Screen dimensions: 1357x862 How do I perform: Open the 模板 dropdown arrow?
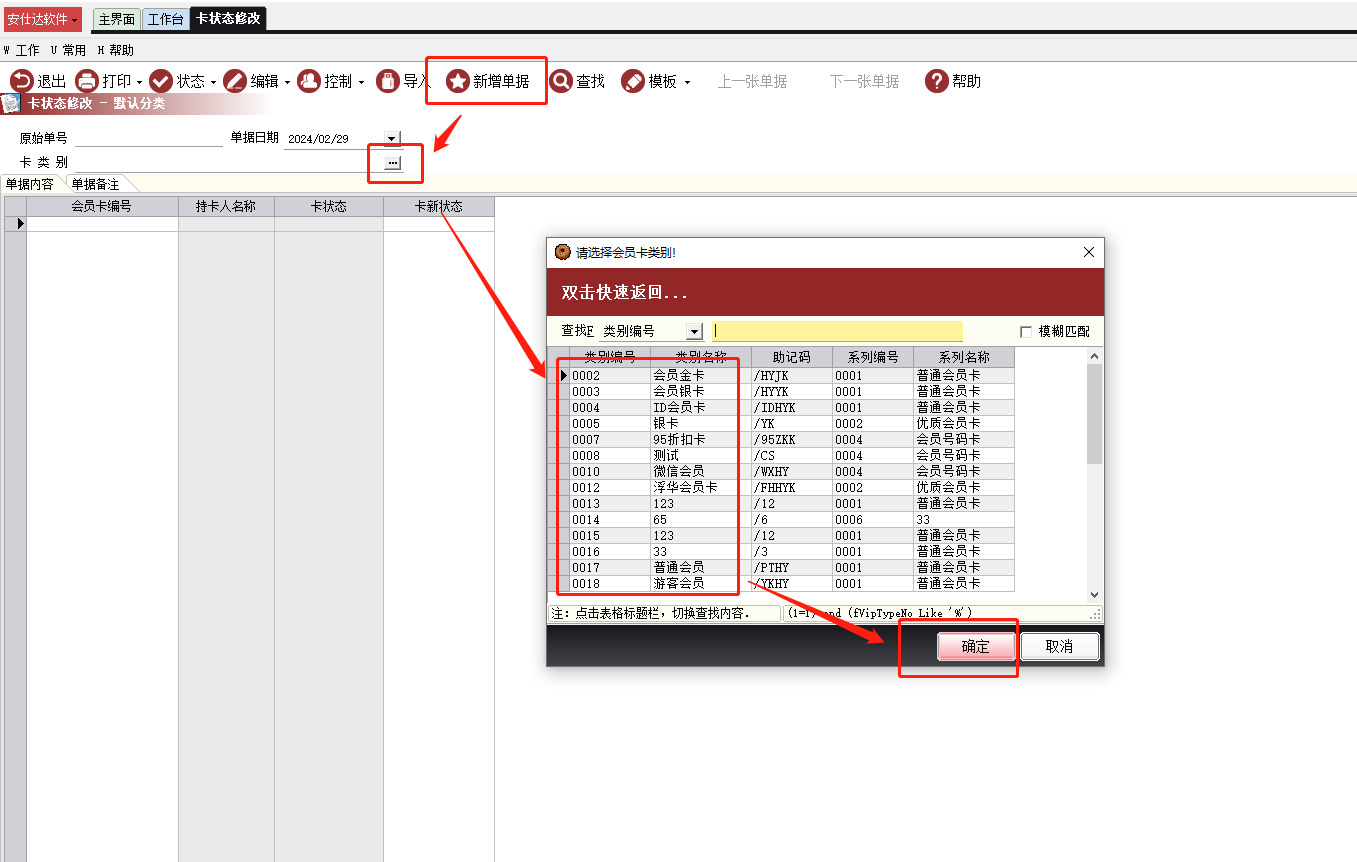coord(687,82)
